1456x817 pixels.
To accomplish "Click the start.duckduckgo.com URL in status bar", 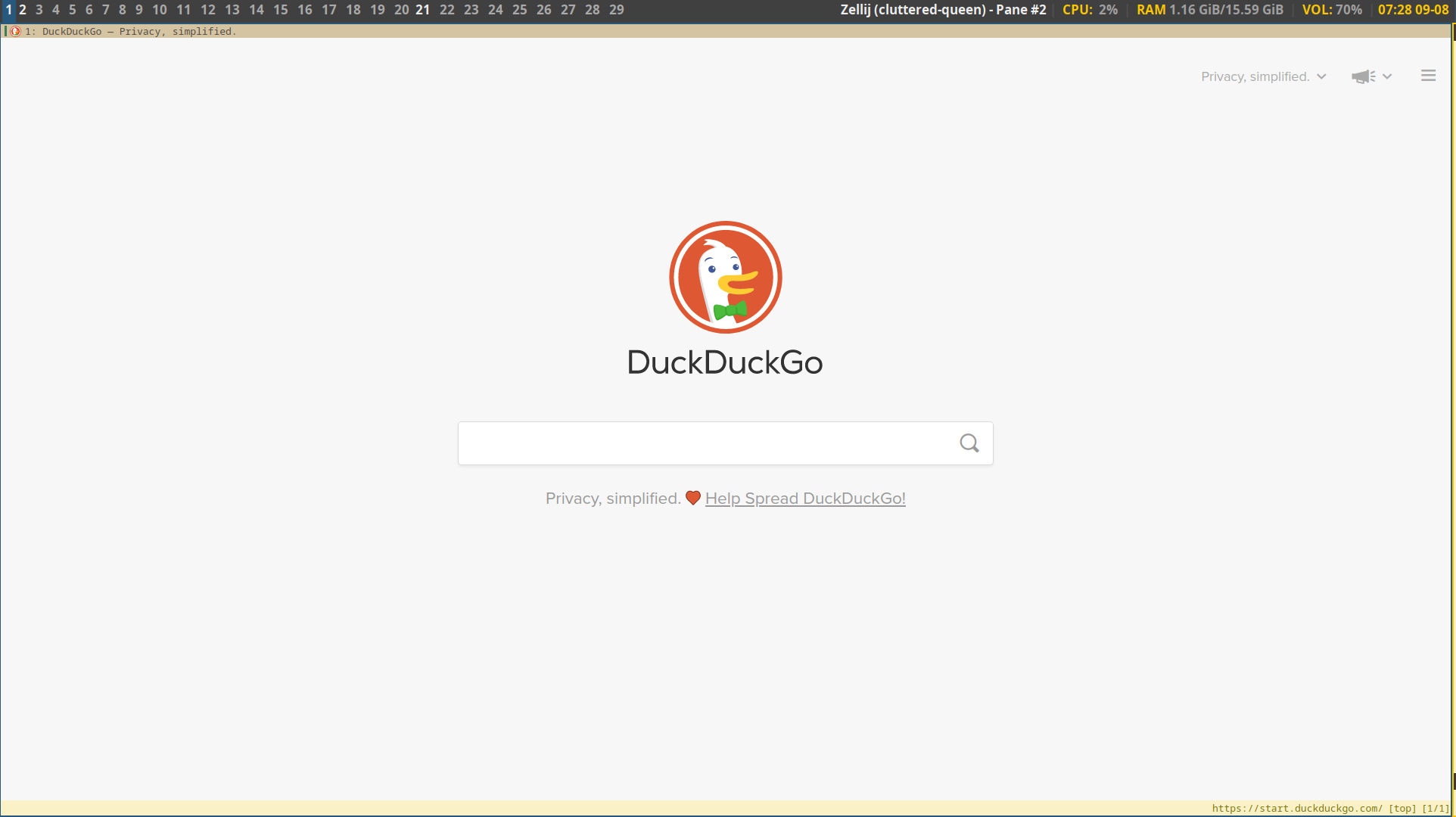I will pos(1296,808).
